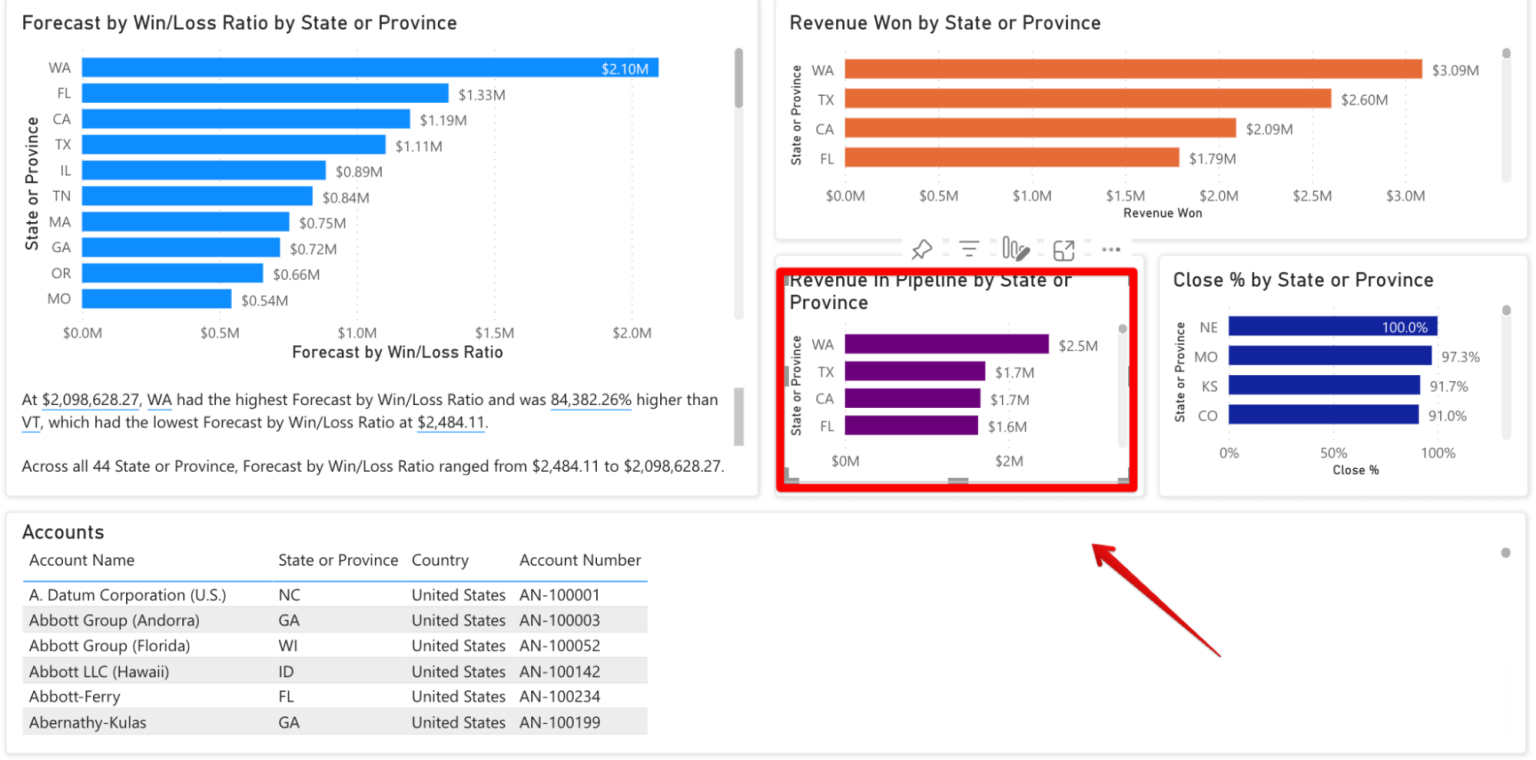Sort by the Country column header
The width and height of the screenshot is (1536, 760).
(x=440, y=560)
